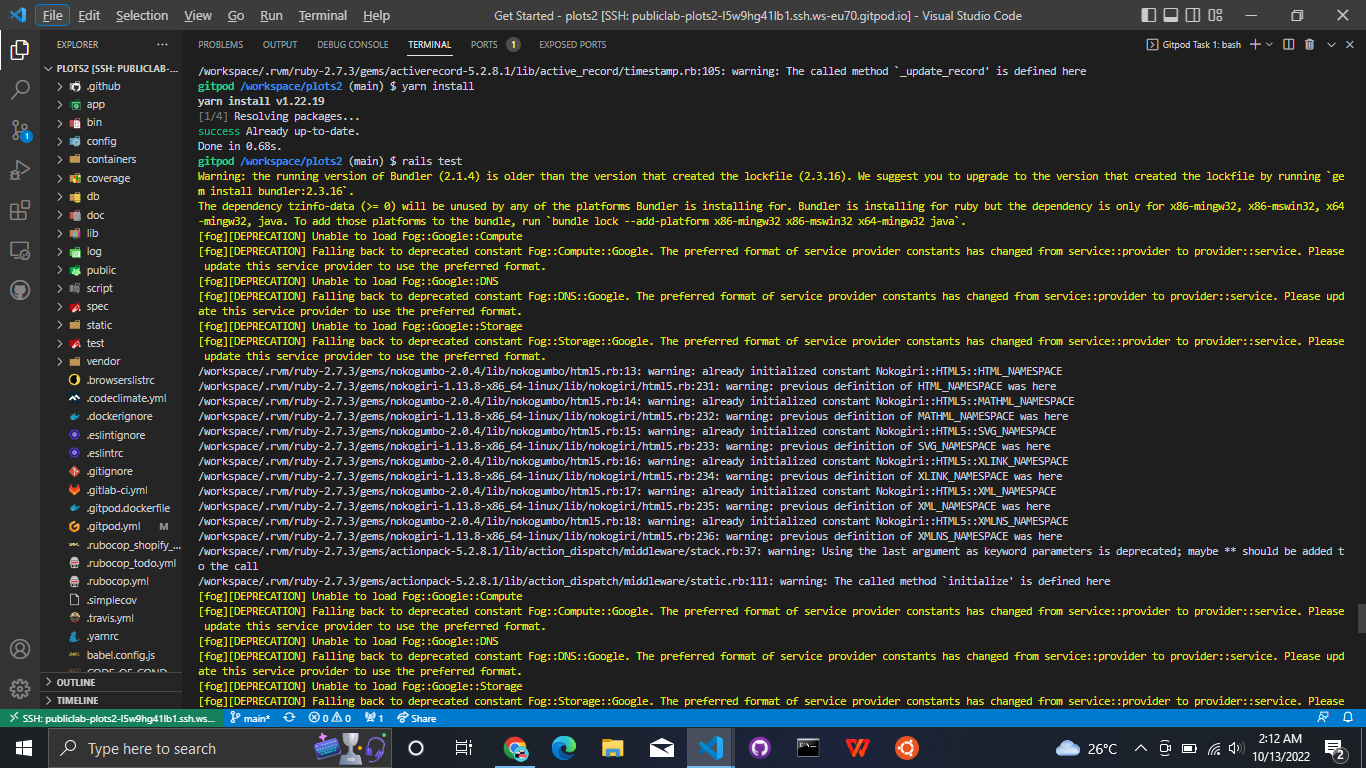Select Gitpod Task 1: bash terminal
The height and width of the screenshot is (768, 1366).
tap(1194, 45)
